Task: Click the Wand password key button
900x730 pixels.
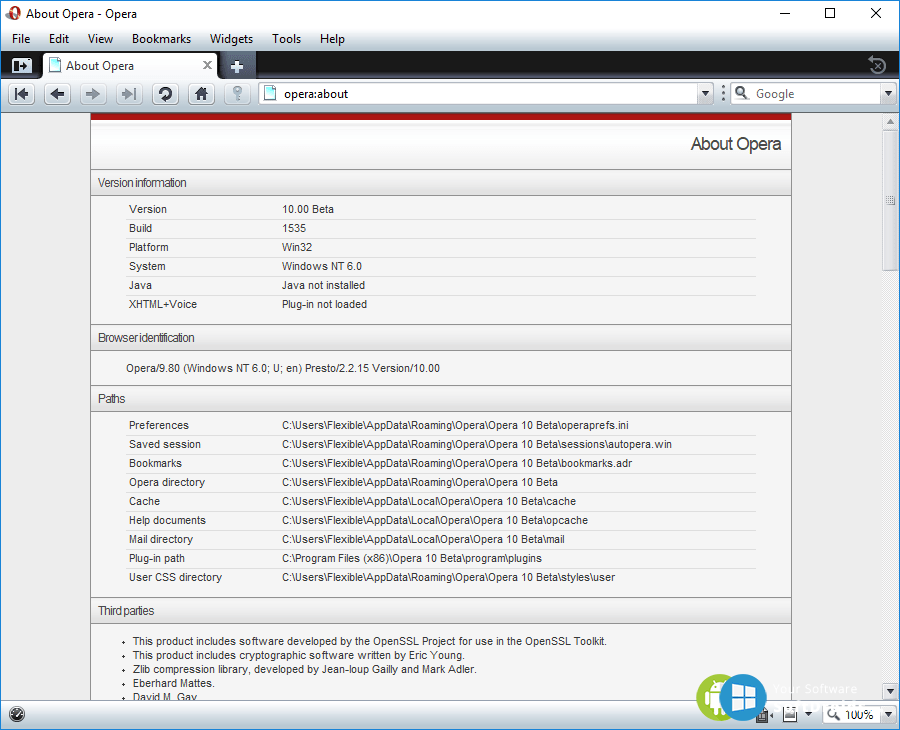Action: [237, 94]
